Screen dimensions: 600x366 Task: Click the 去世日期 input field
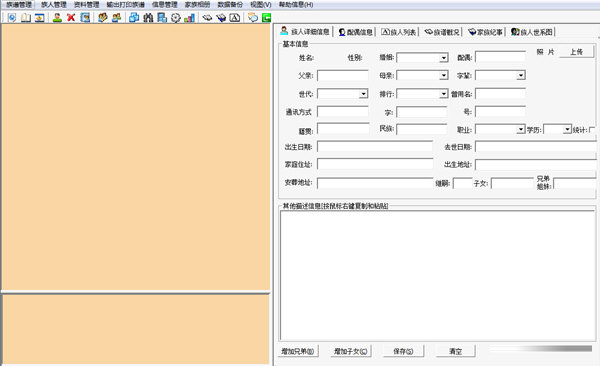pos(536,147)
